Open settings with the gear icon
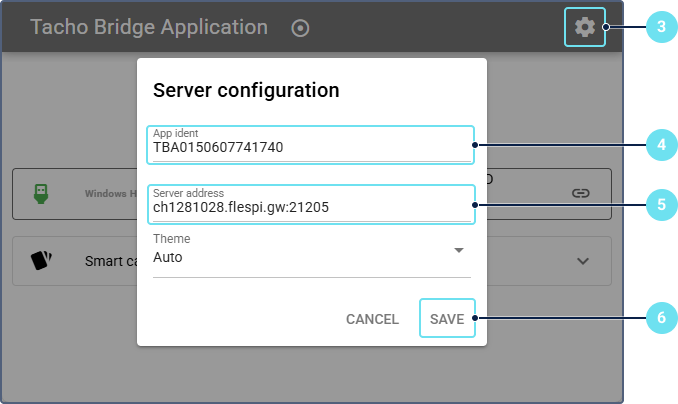 [x=585, y=27]
